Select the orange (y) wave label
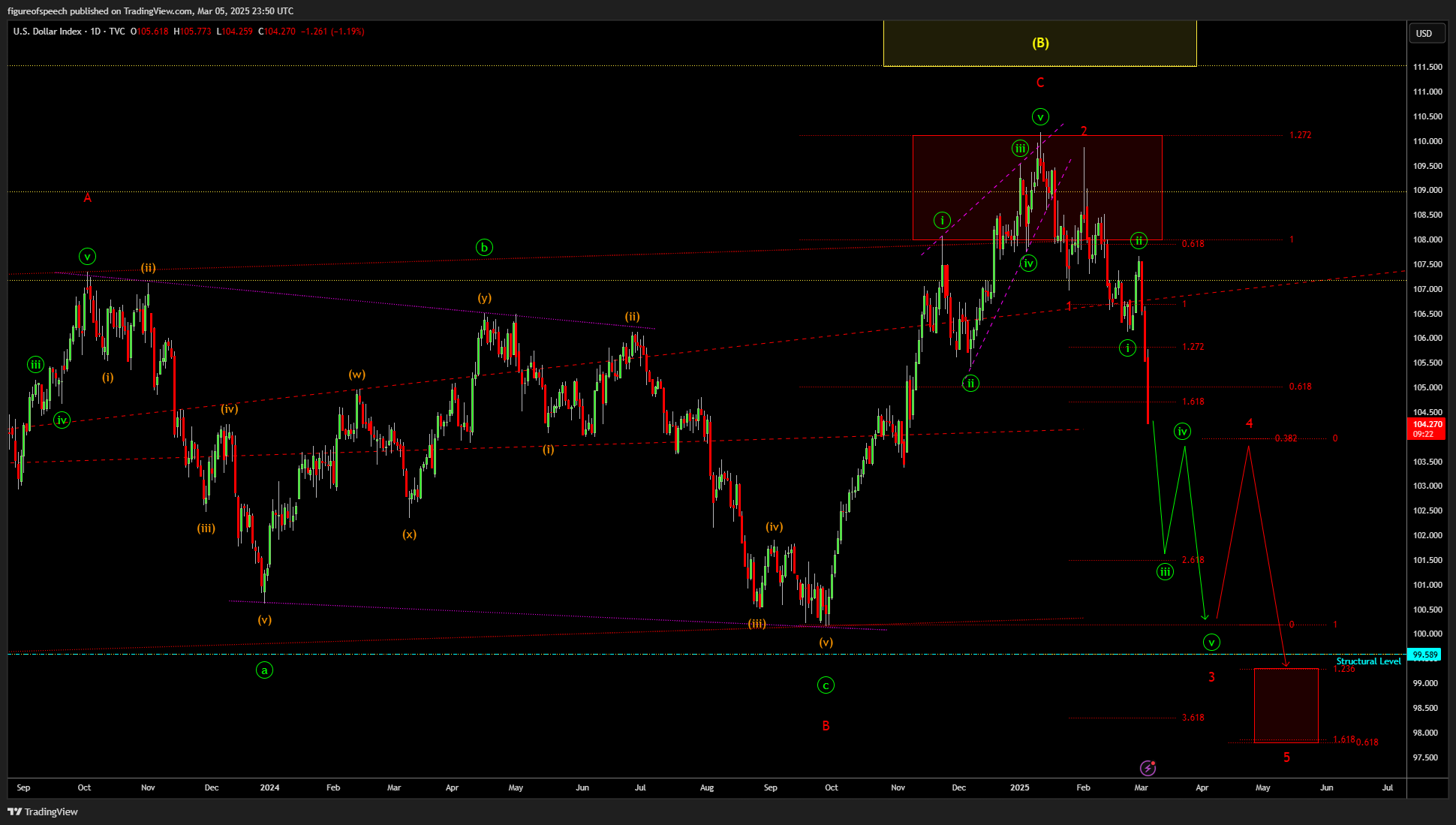Screen dimensions: 1456x825 [485, 298]
